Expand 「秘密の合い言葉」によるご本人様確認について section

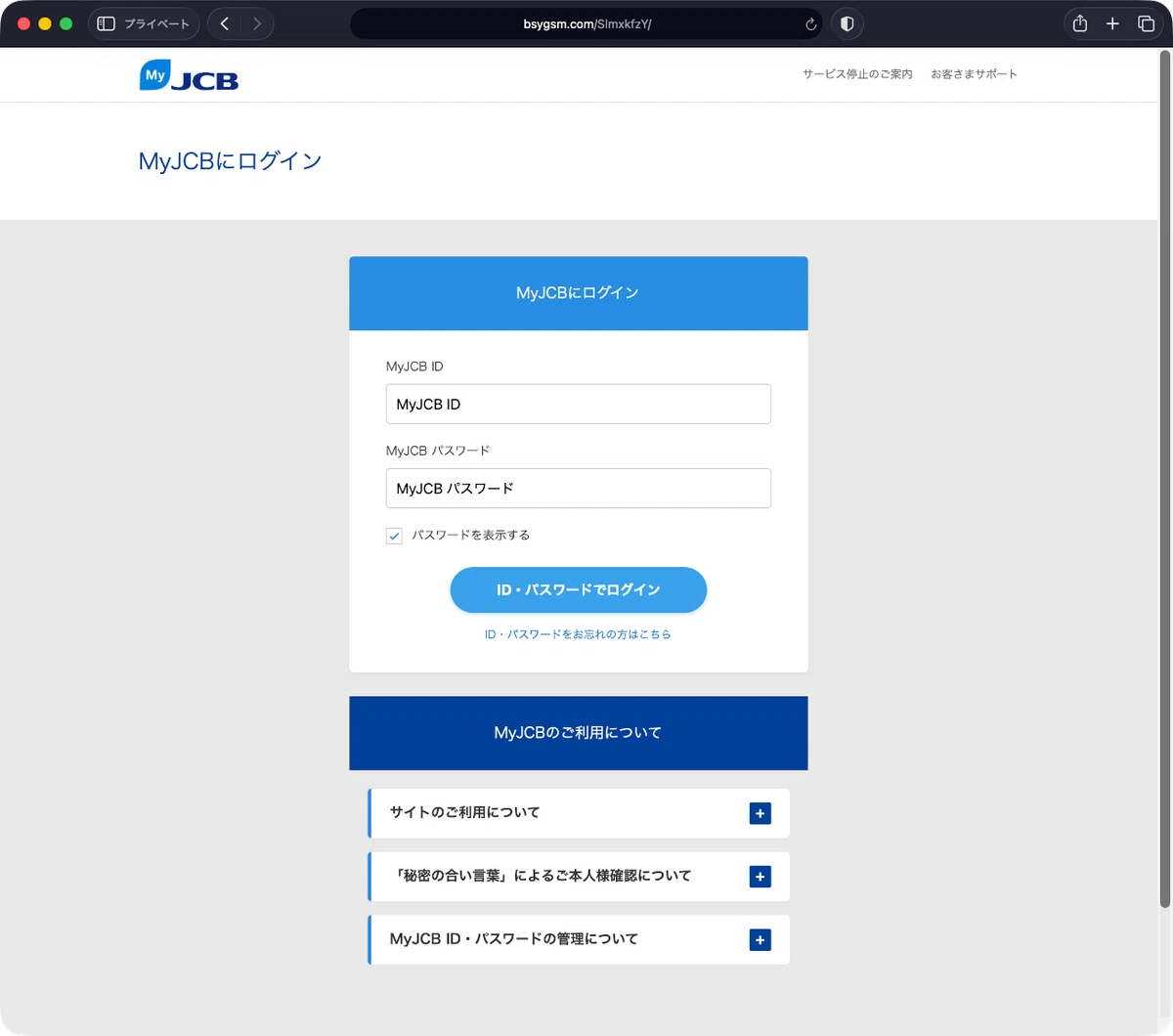(579, 877)
